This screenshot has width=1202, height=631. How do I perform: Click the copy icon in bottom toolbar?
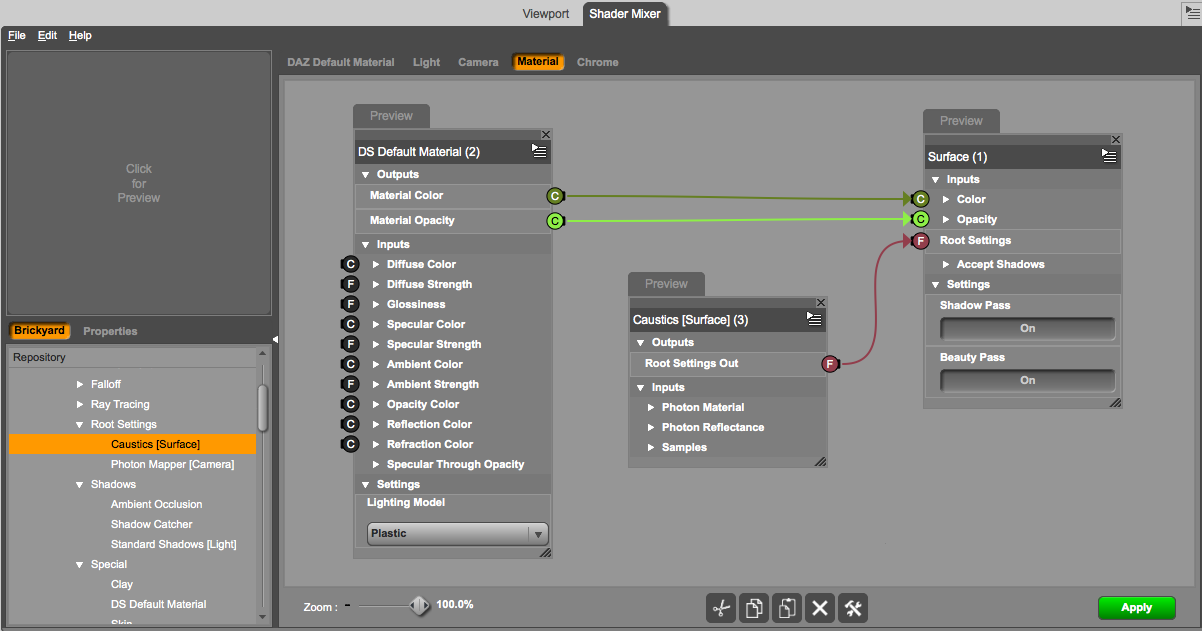754,608
